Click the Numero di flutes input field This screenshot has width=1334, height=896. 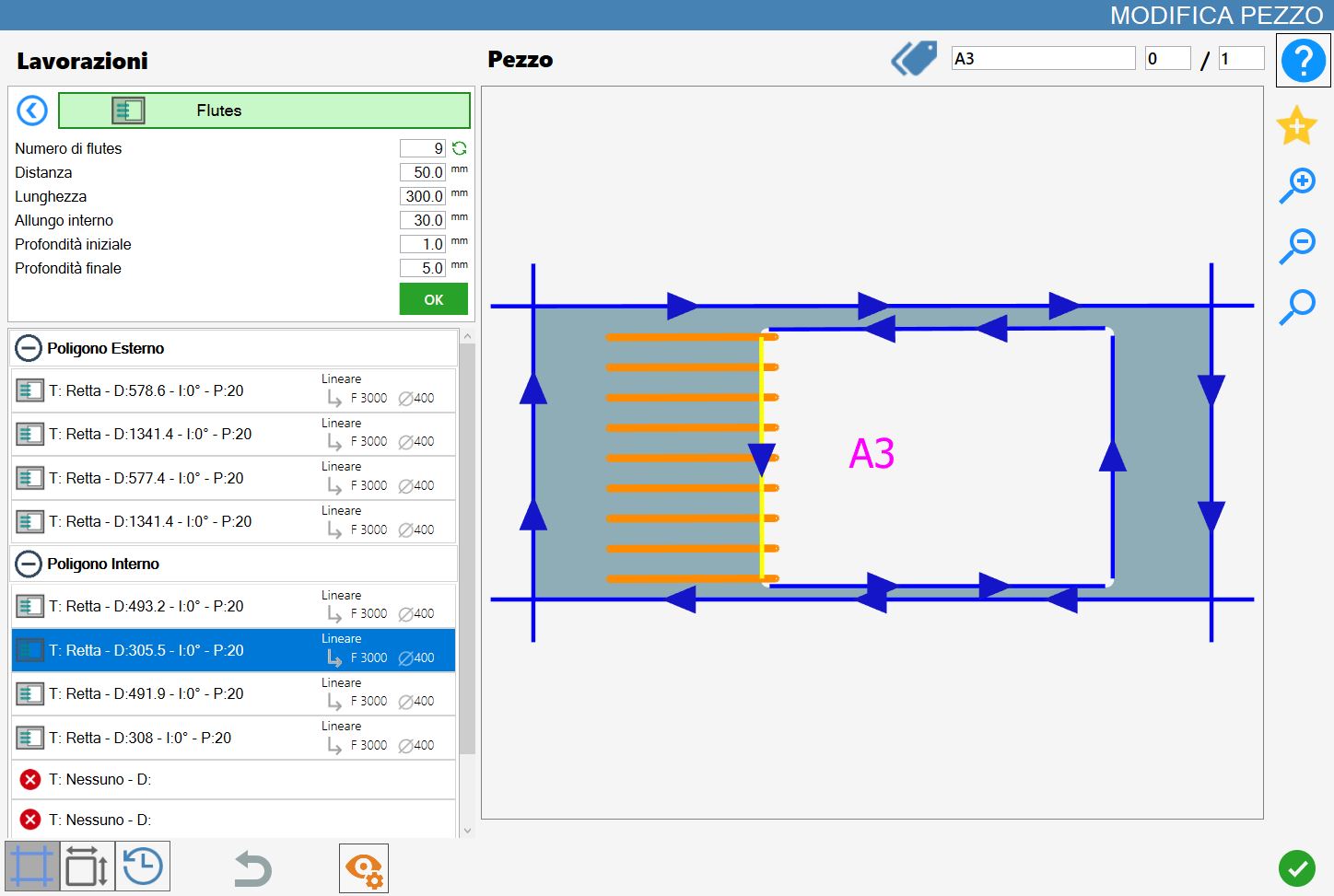pyautogui.click(x=423, y=148)
